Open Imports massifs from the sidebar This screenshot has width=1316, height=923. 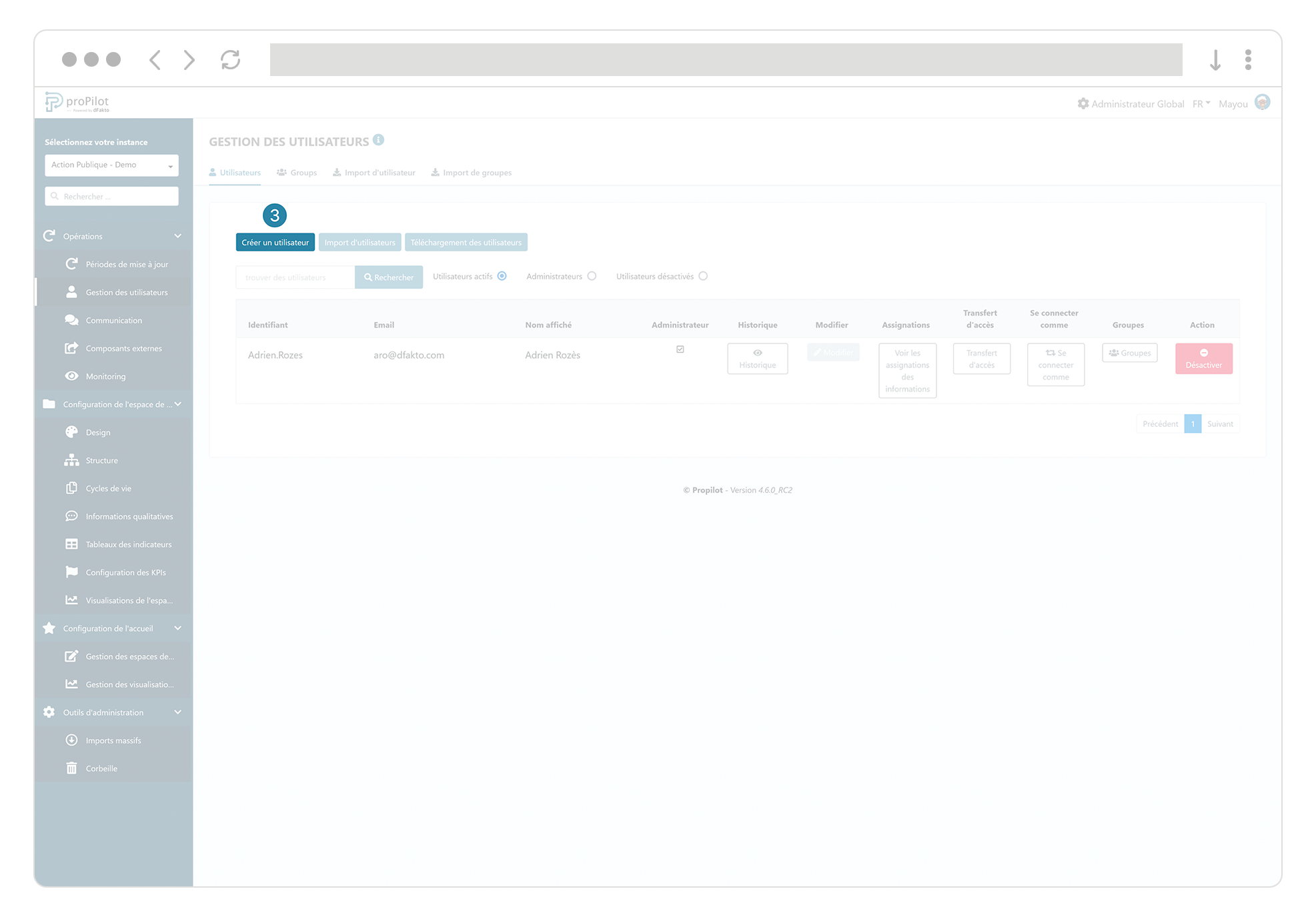[113, 740]
